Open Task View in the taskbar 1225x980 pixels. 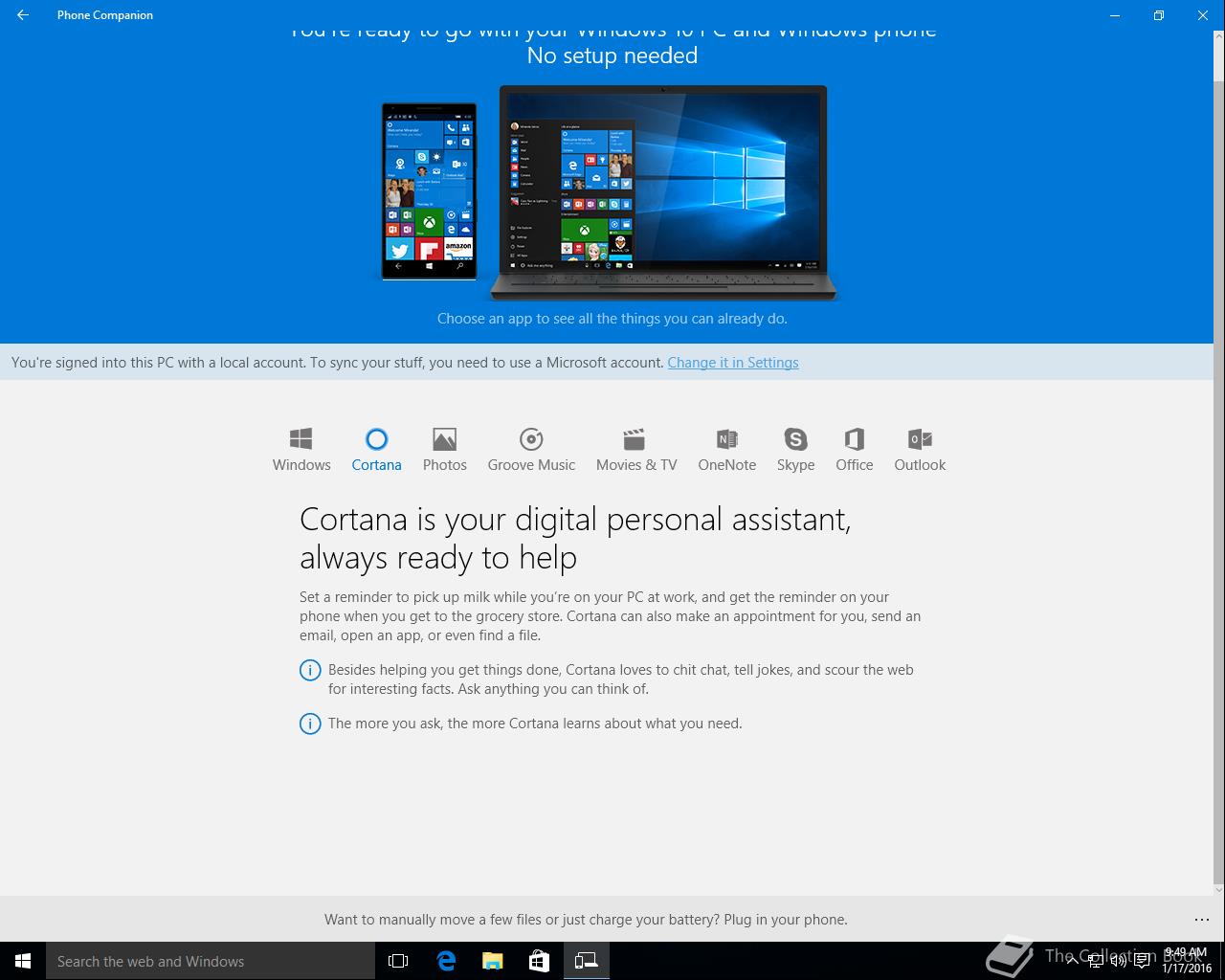(398, 961)
